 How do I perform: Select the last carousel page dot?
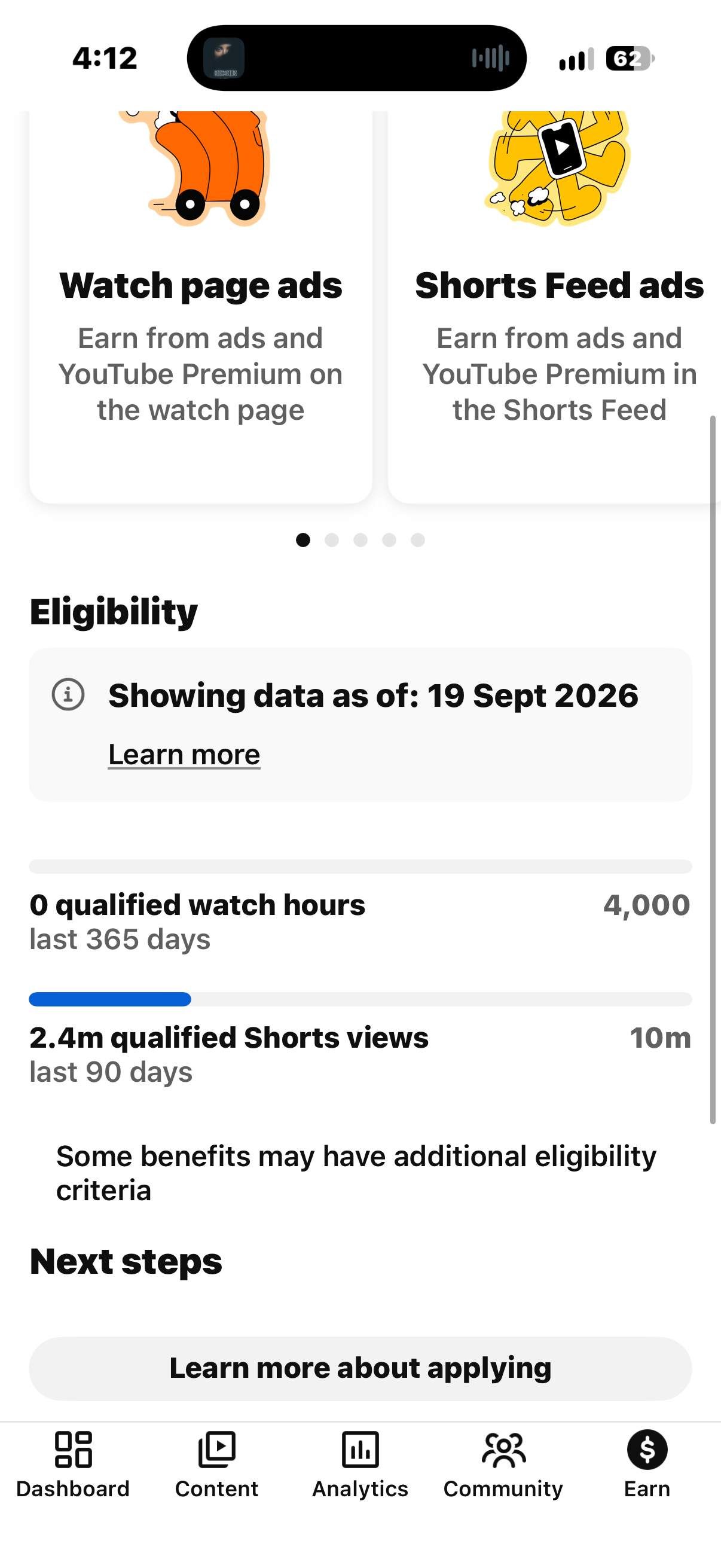[418, 540]
